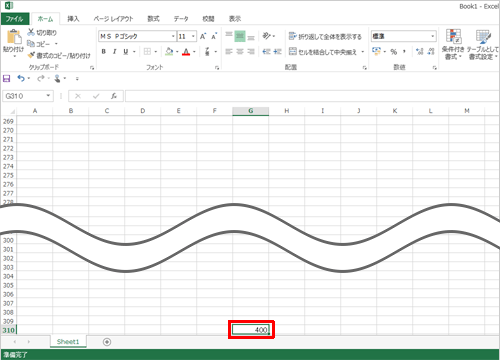Activate the Format Painter brush icon
Viewport: 500px width, 360px height.
[x=31, y=55]
